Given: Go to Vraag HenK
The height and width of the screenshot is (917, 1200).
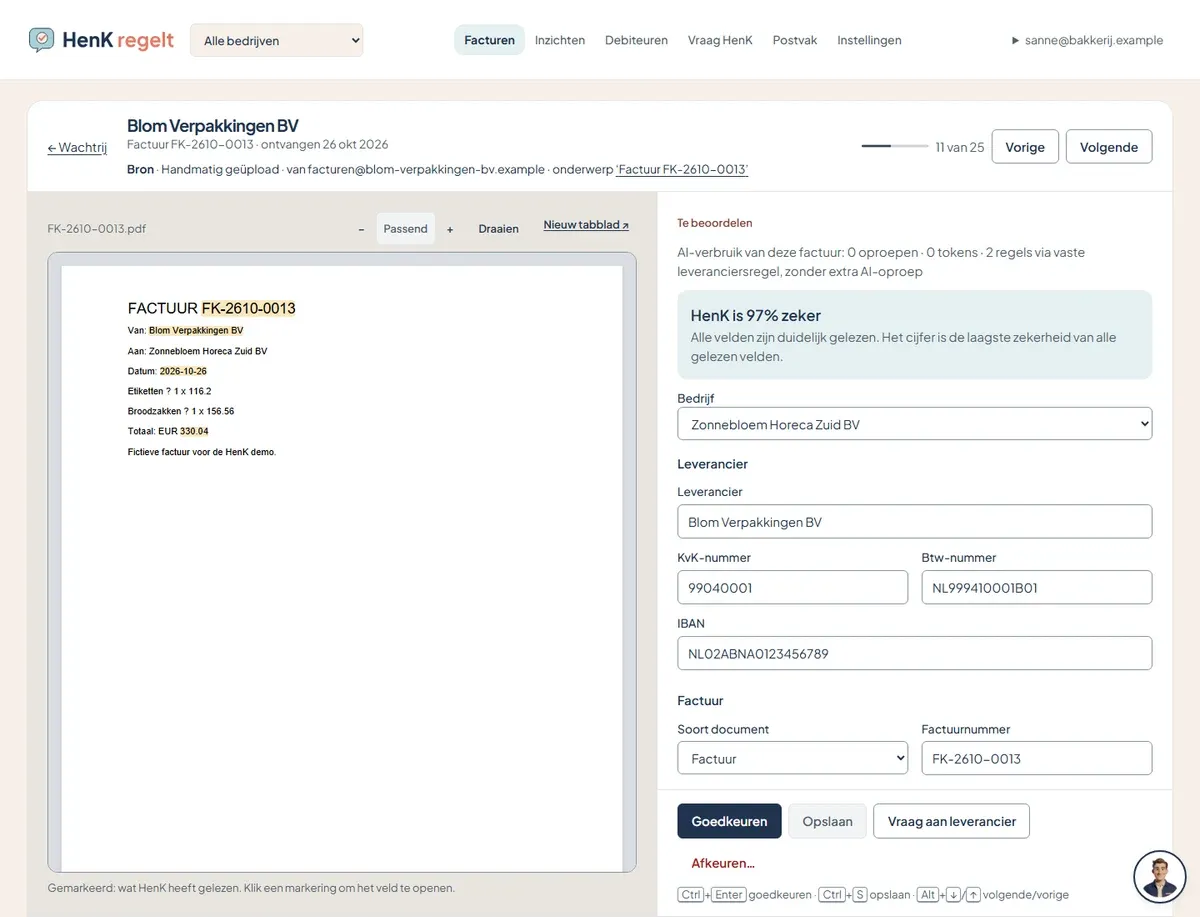Looking at the screenshot, I should 720,40.
